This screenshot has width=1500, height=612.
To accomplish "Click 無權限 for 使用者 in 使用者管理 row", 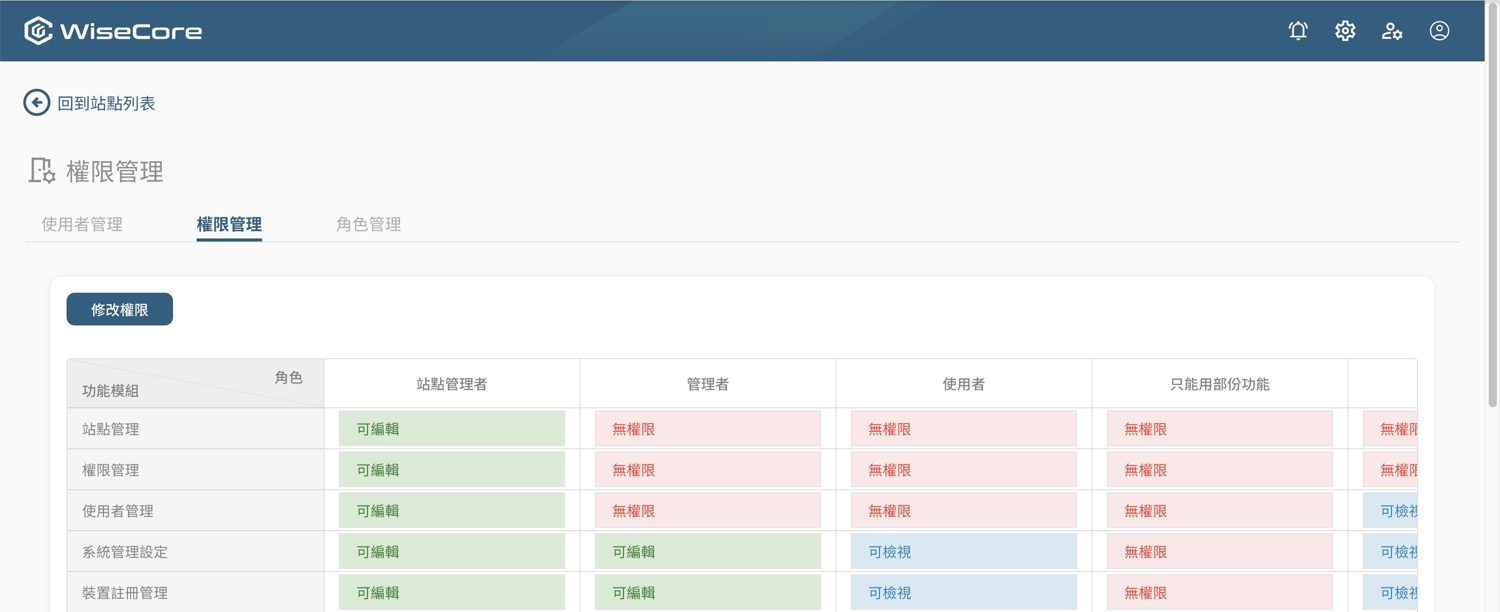I will 964,511.
